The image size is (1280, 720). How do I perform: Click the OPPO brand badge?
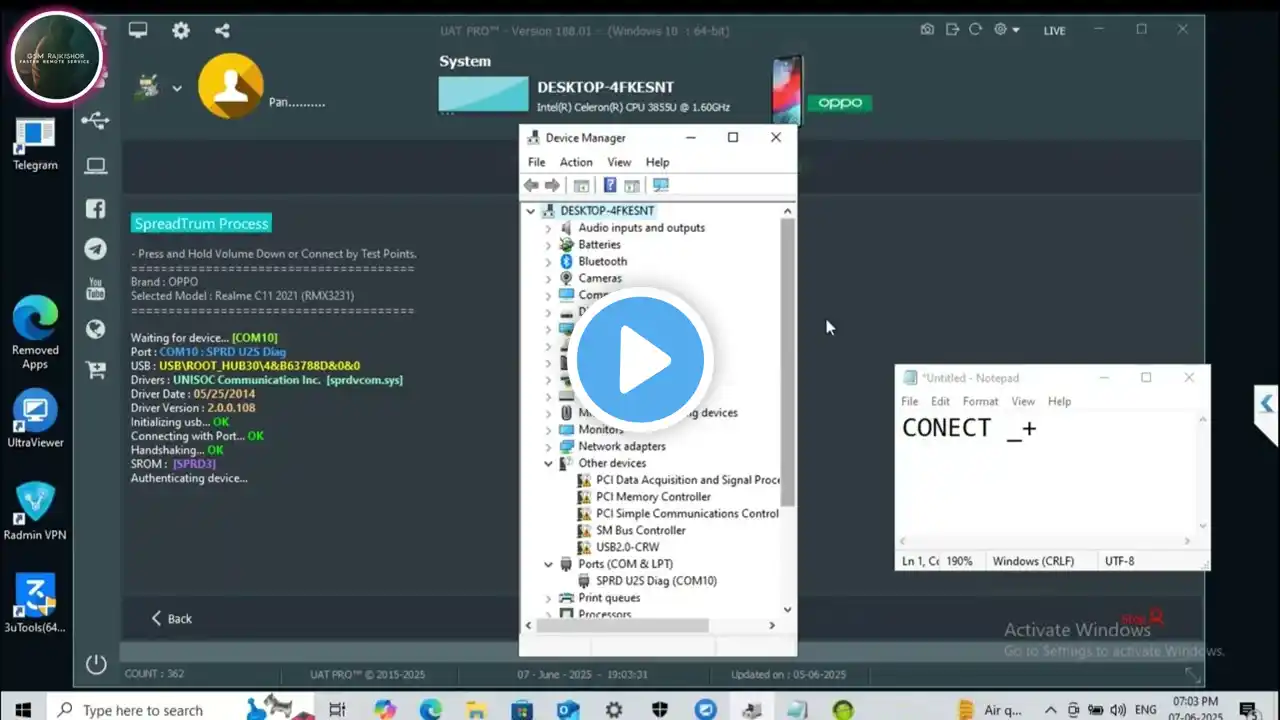click(840, 103)
